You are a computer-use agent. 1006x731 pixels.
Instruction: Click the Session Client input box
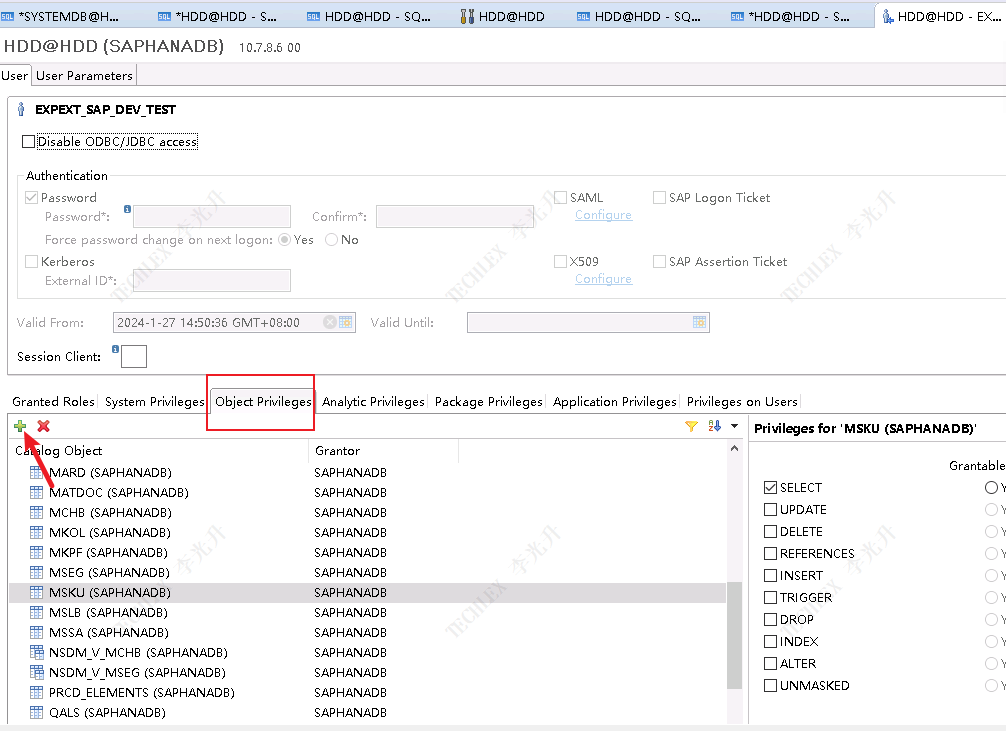[x=134, y=356]
